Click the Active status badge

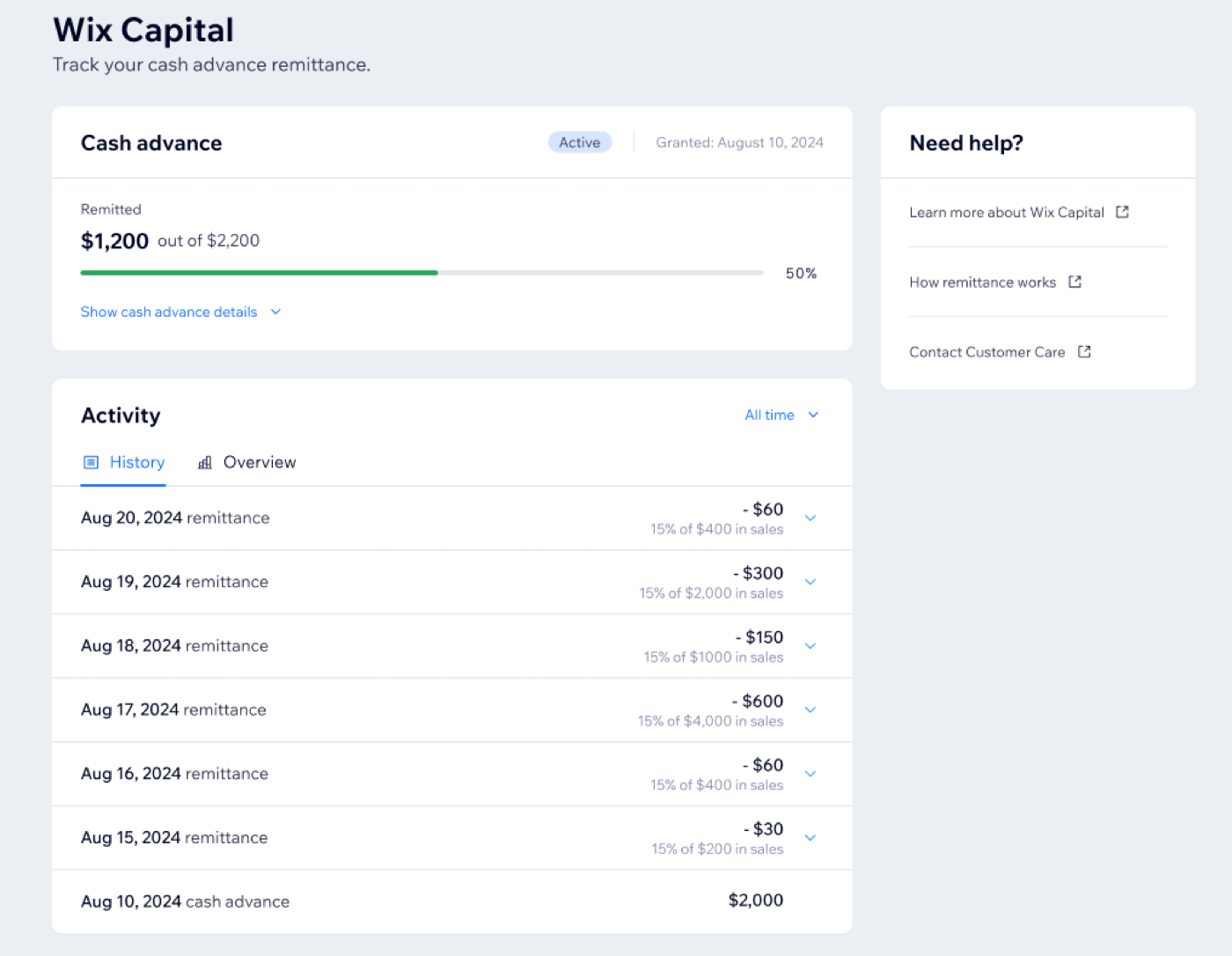[x=579, y=143]
